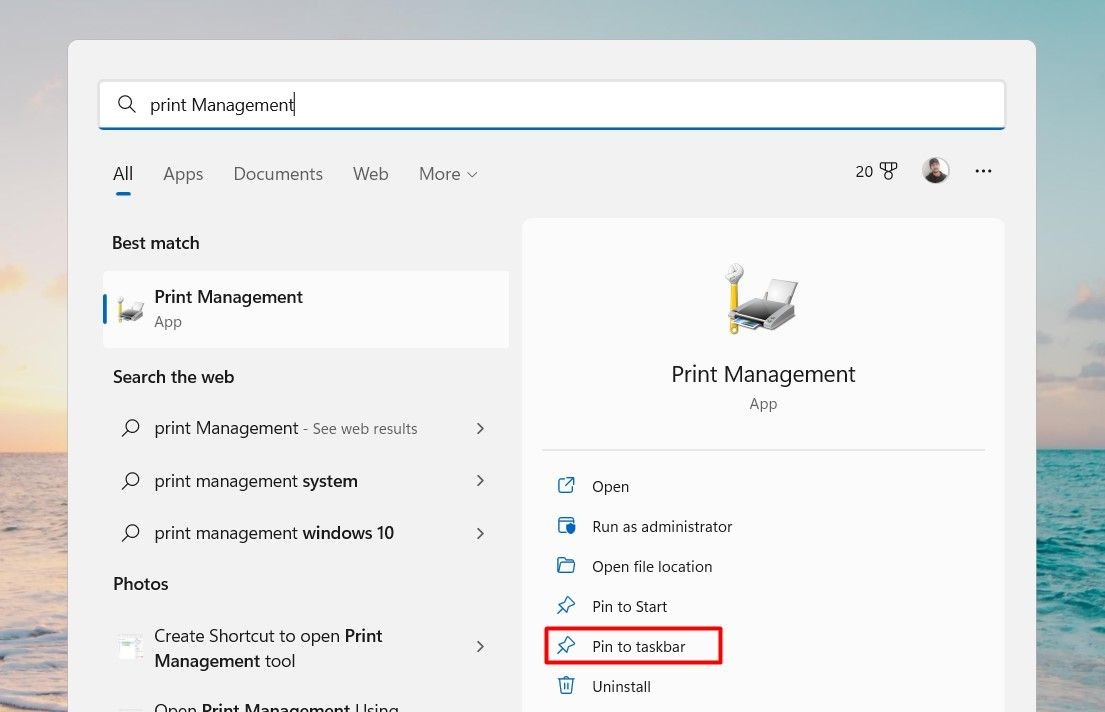
Task: Click search icon beside 'print management system'
Action: point(130,481)
